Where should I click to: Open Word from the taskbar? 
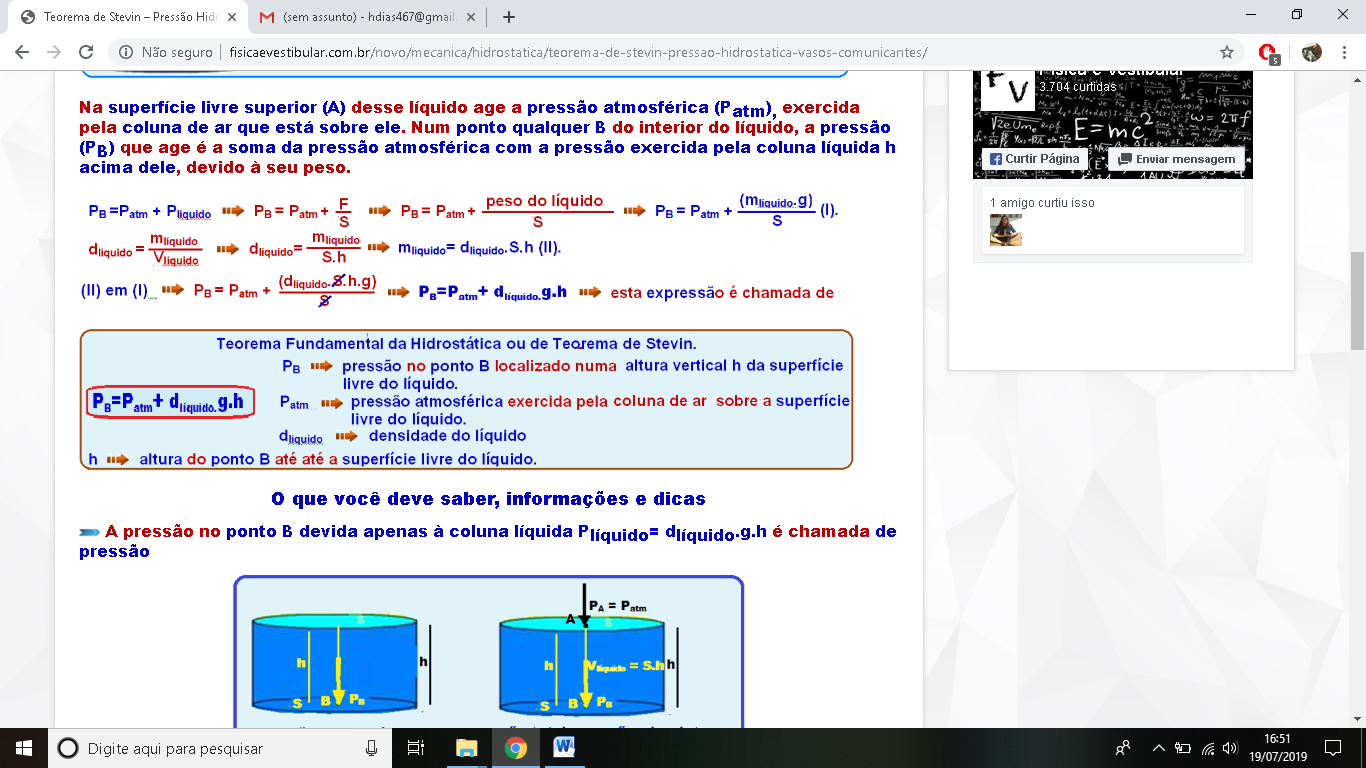point(563,748)
